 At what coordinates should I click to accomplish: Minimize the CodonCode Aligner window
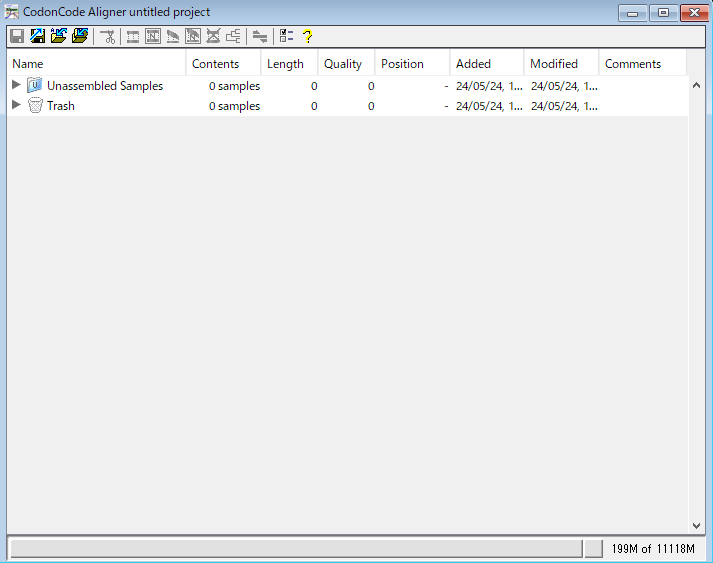coord(633,13)
